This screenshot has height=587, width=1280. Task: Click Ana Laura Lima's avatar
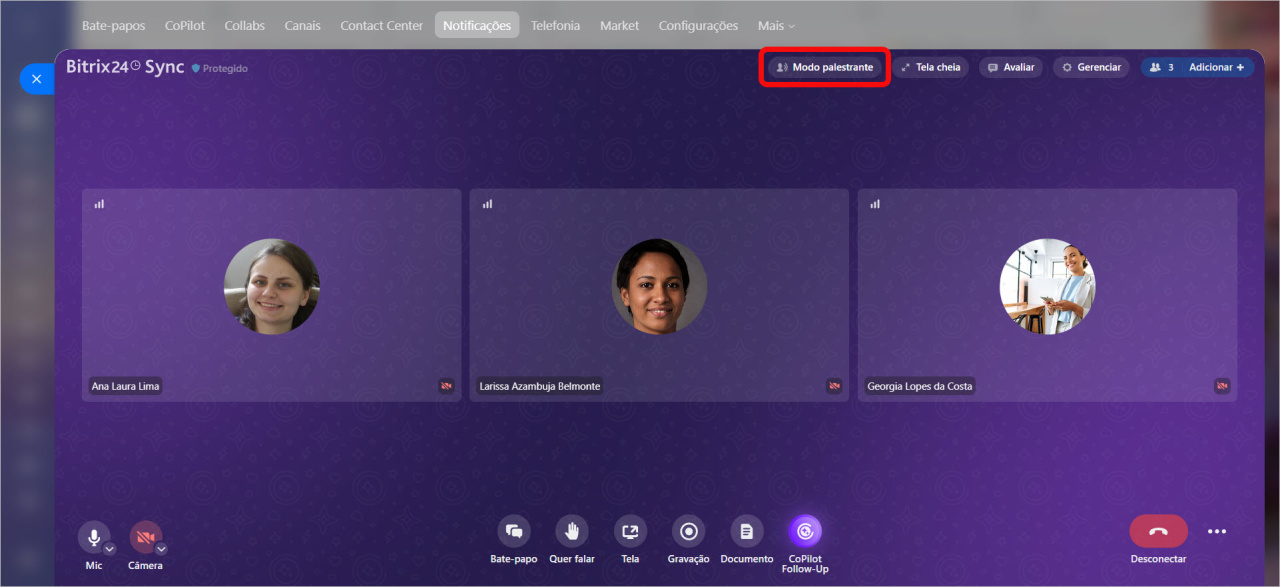(x=272, y=286)
